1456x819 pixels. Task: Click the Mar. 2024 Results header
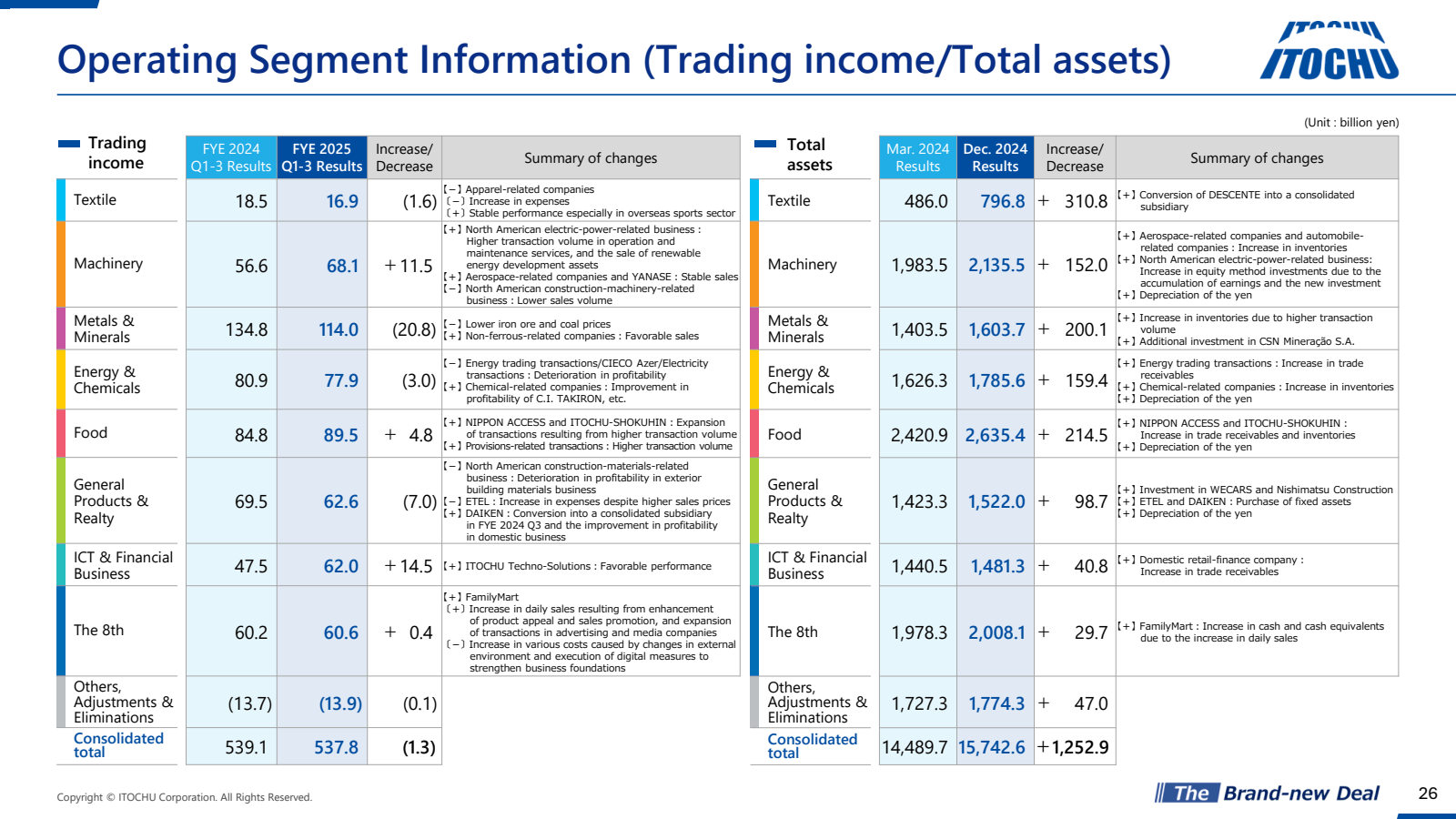tap(917, 157)
